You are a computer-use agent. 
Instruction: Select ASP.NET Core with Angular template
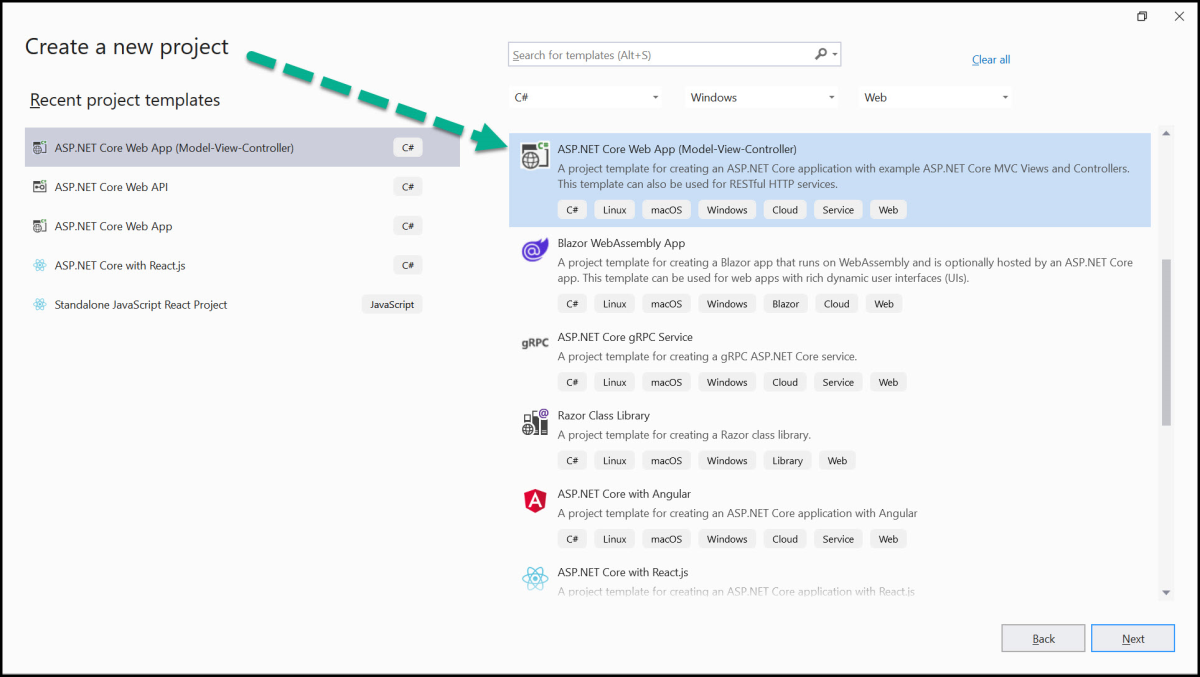[830, 517]
